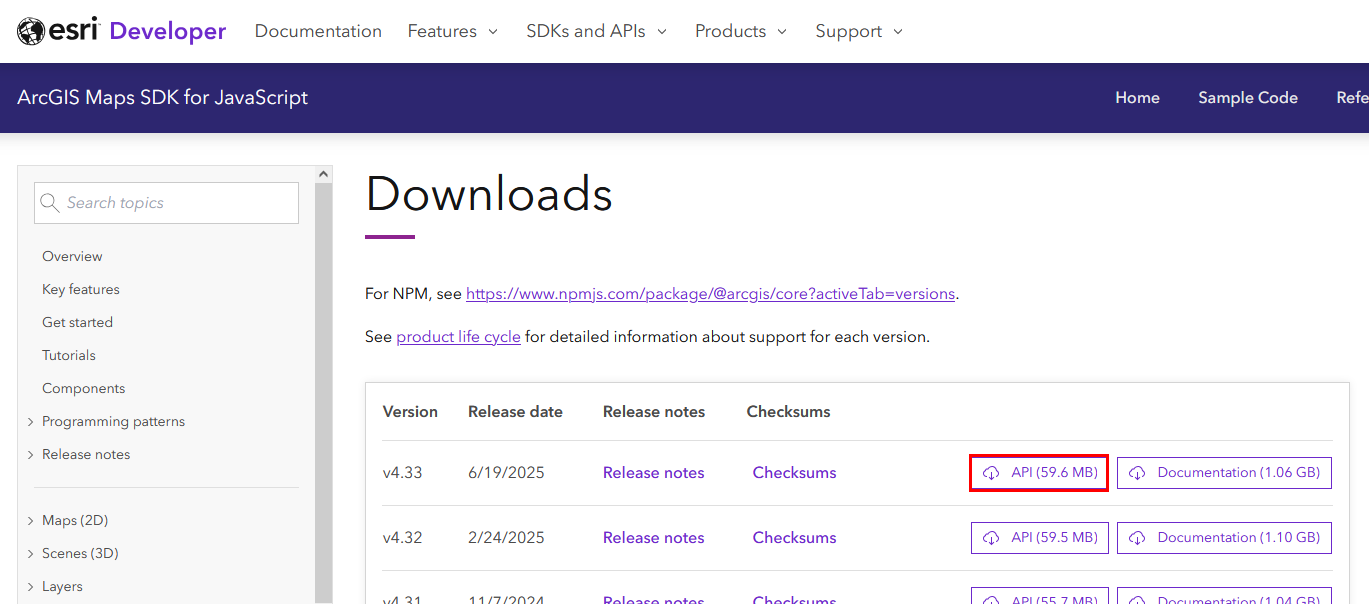Click the Release notes column header

click(x=654, y=412)
